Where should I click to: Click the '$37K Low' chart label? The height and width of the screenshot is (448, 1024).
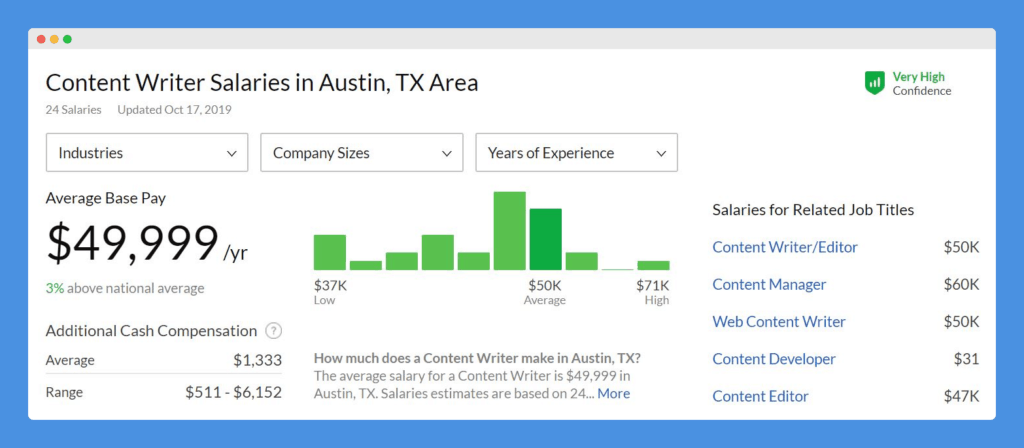click(330, 293)
